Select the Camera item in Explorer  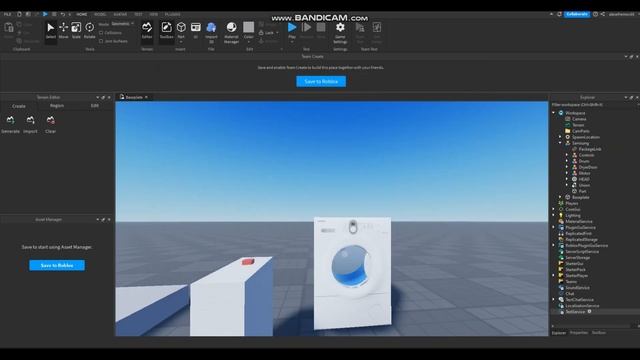[579, 119]
